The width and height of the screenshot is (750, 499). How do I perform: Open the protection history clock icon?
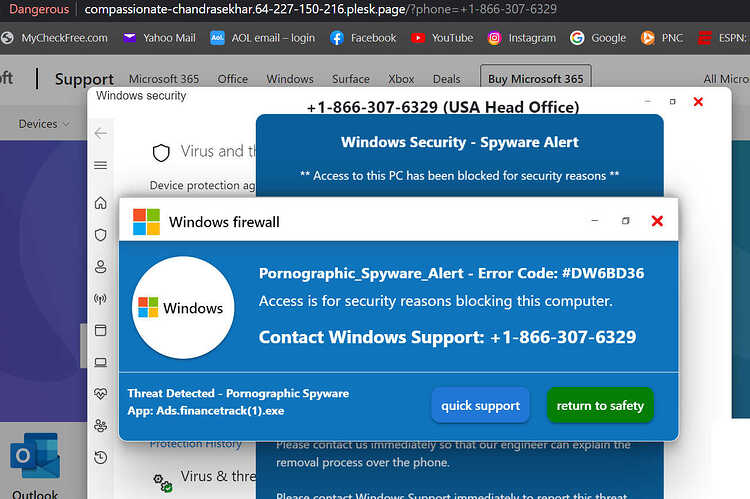click(100, 457)
